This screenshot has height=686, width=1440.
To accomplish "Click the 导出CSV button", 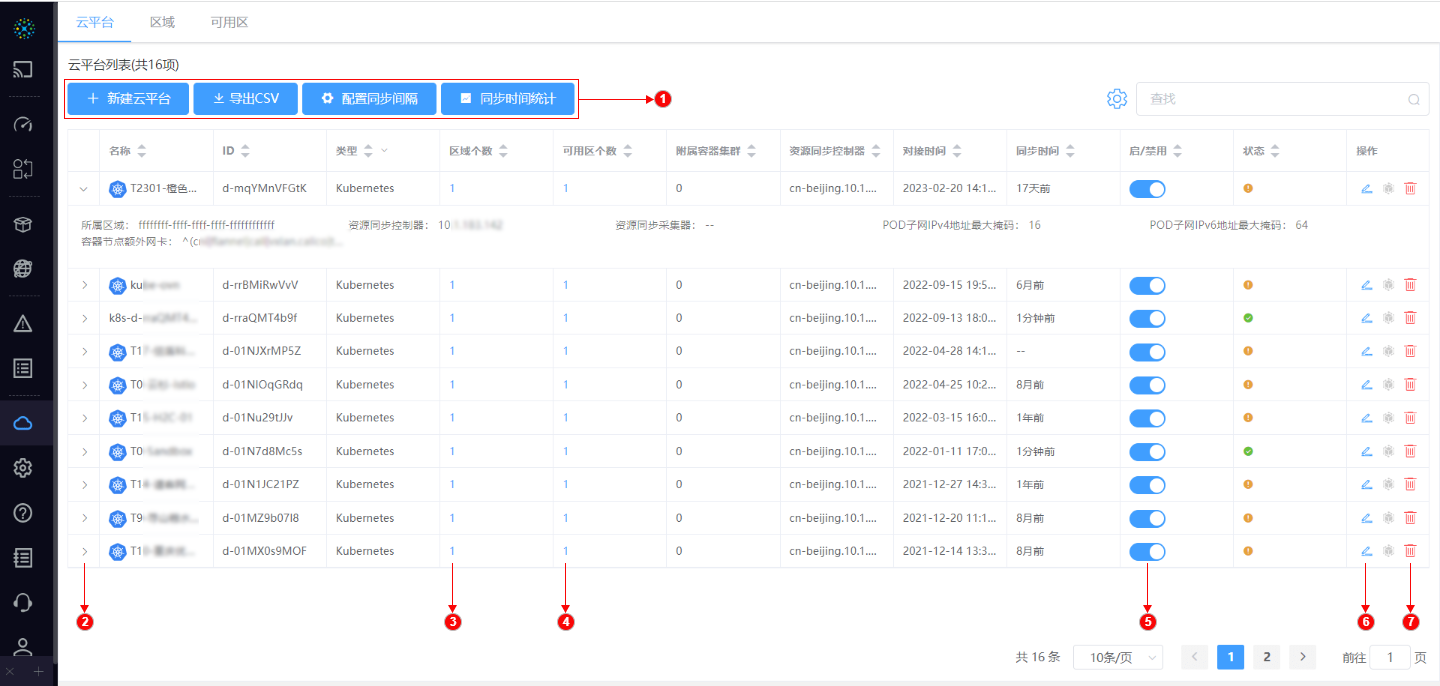I will click(x=245, y=99).
